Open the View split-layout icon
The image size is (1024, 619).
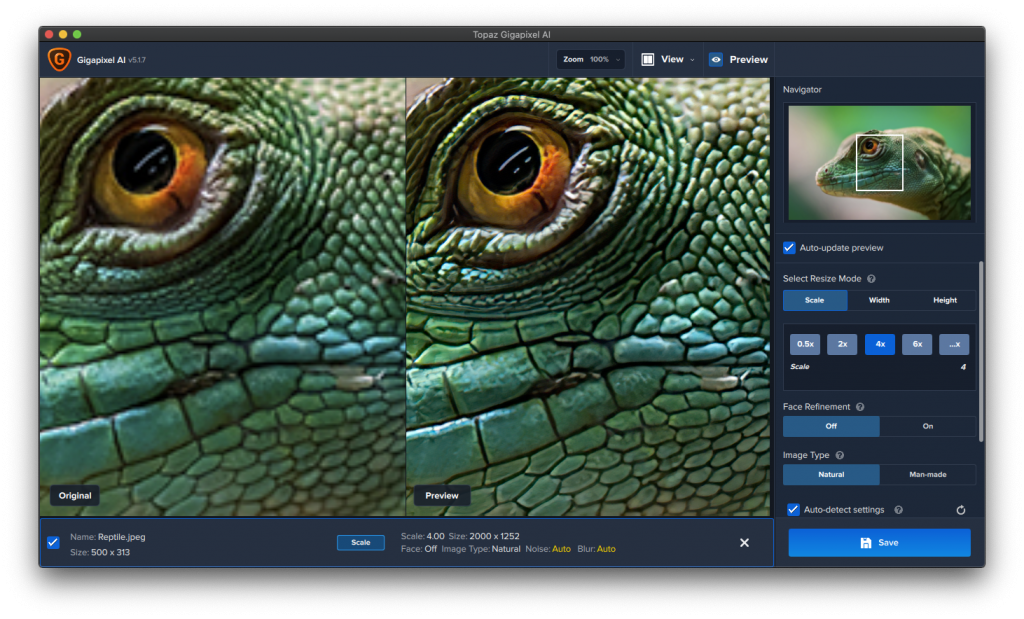tap(647, 59)
